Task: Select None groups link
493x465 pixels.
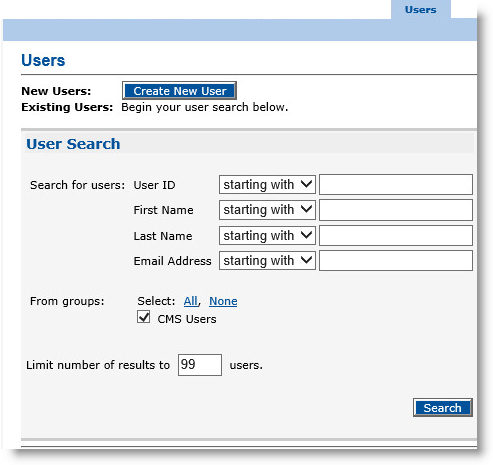Action: coord(223,301)
